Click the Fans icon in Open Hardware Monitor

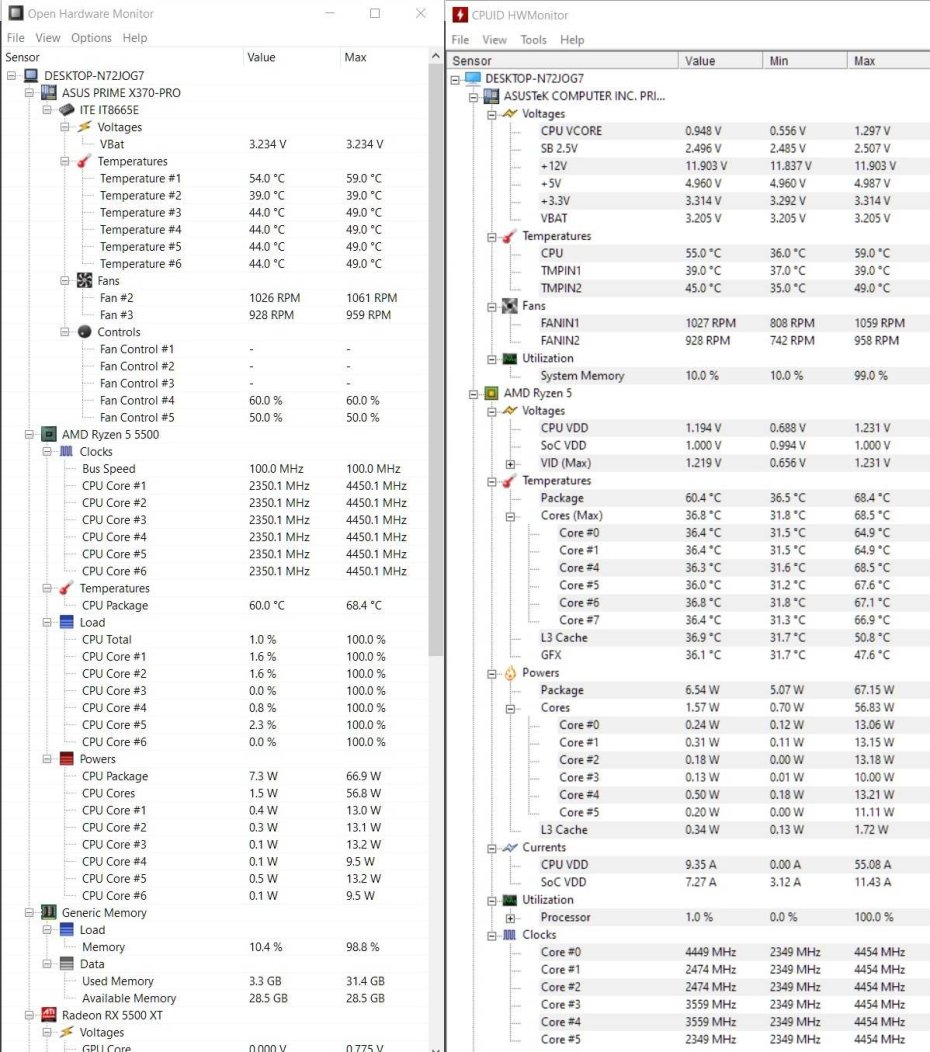84,280
